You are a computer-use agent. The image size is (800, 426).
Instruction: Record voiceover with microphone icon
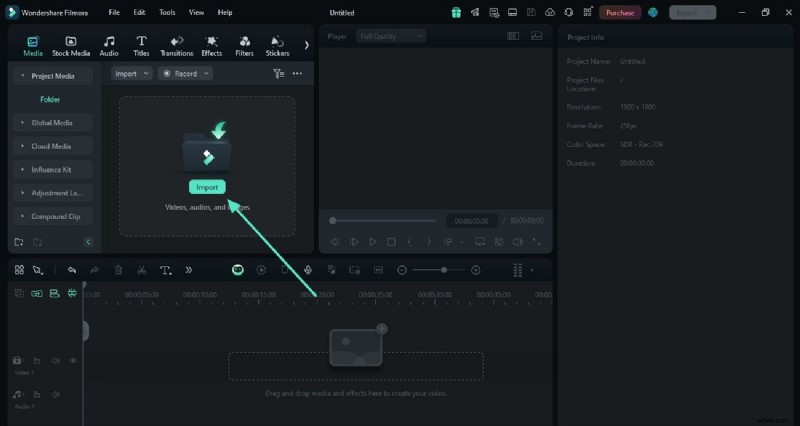(x=308, y=270)
